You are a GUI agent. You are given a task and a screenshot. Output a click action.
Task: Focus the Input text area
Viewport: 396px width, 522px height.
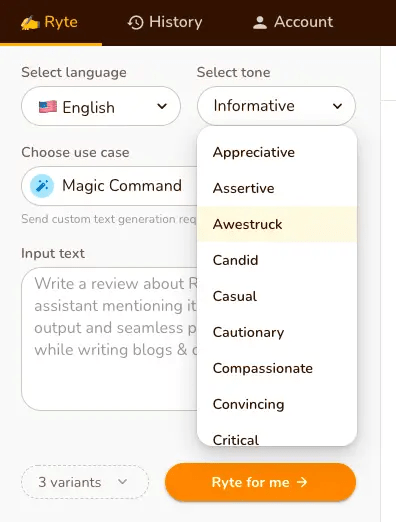110,339
